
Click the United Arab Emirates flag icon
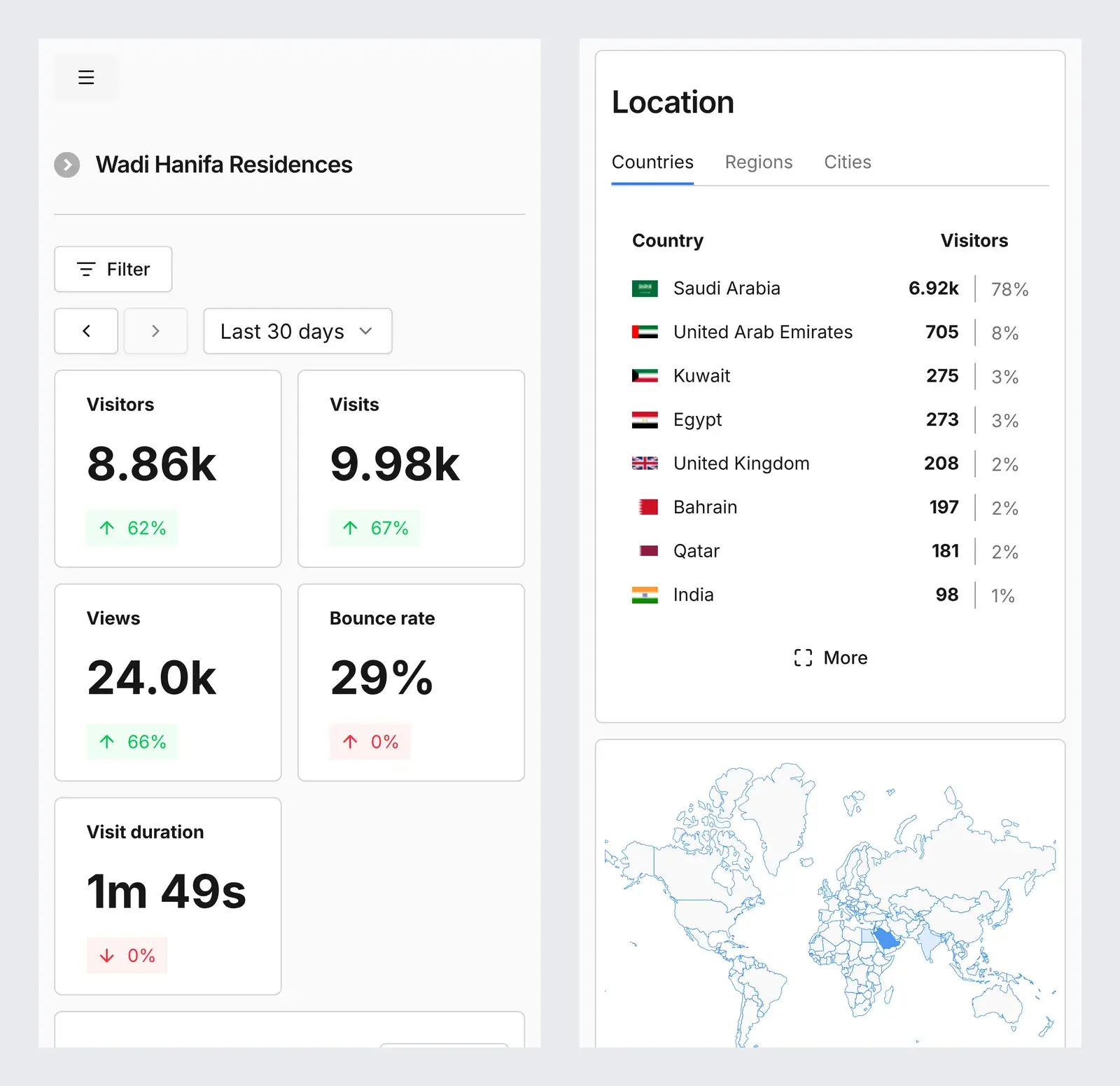pyautogui.click(x=645, y=332)
